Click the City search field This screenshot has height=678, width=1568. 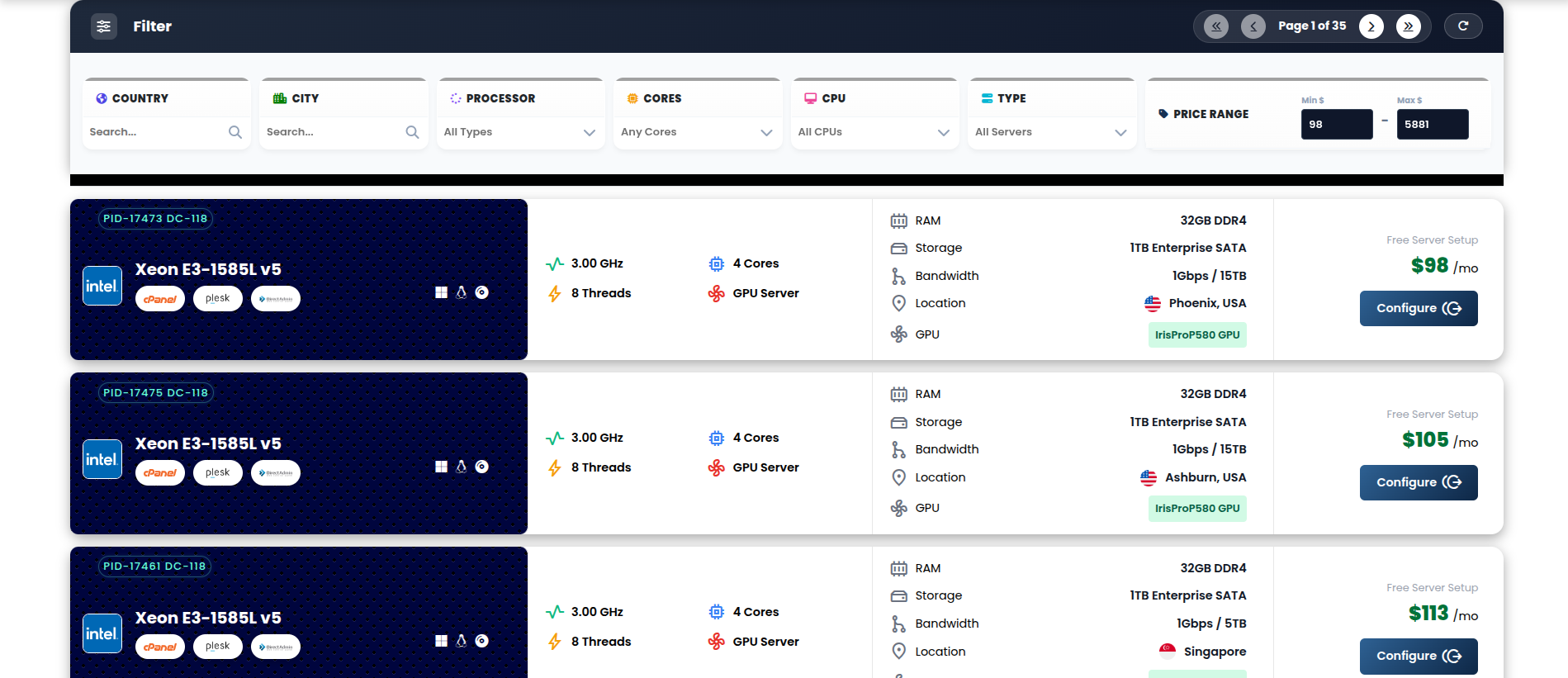(343, 132)
